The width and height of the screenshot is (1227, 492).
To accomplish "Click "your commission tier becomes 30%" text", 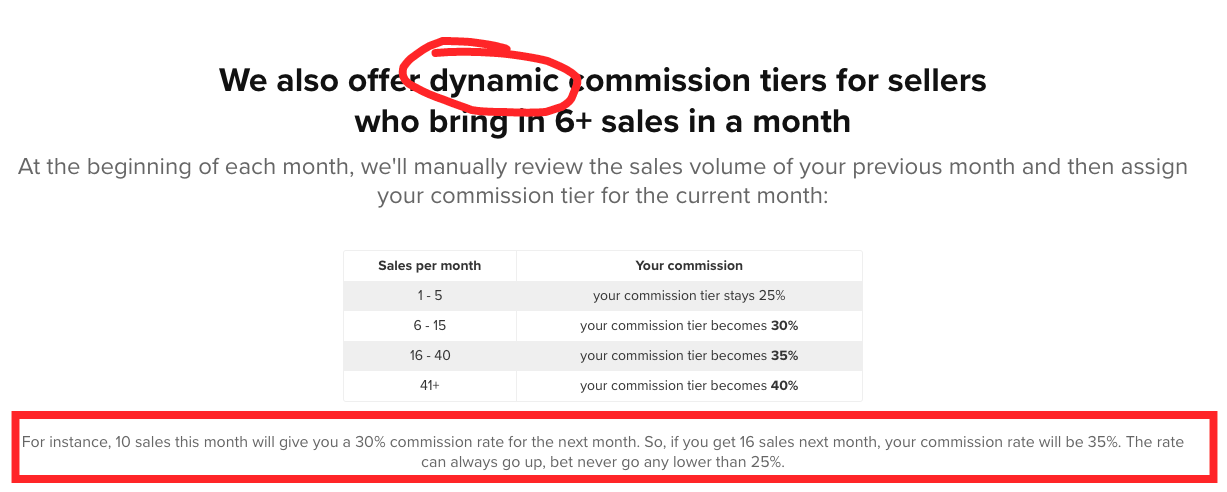I will [x=689, y=326].
